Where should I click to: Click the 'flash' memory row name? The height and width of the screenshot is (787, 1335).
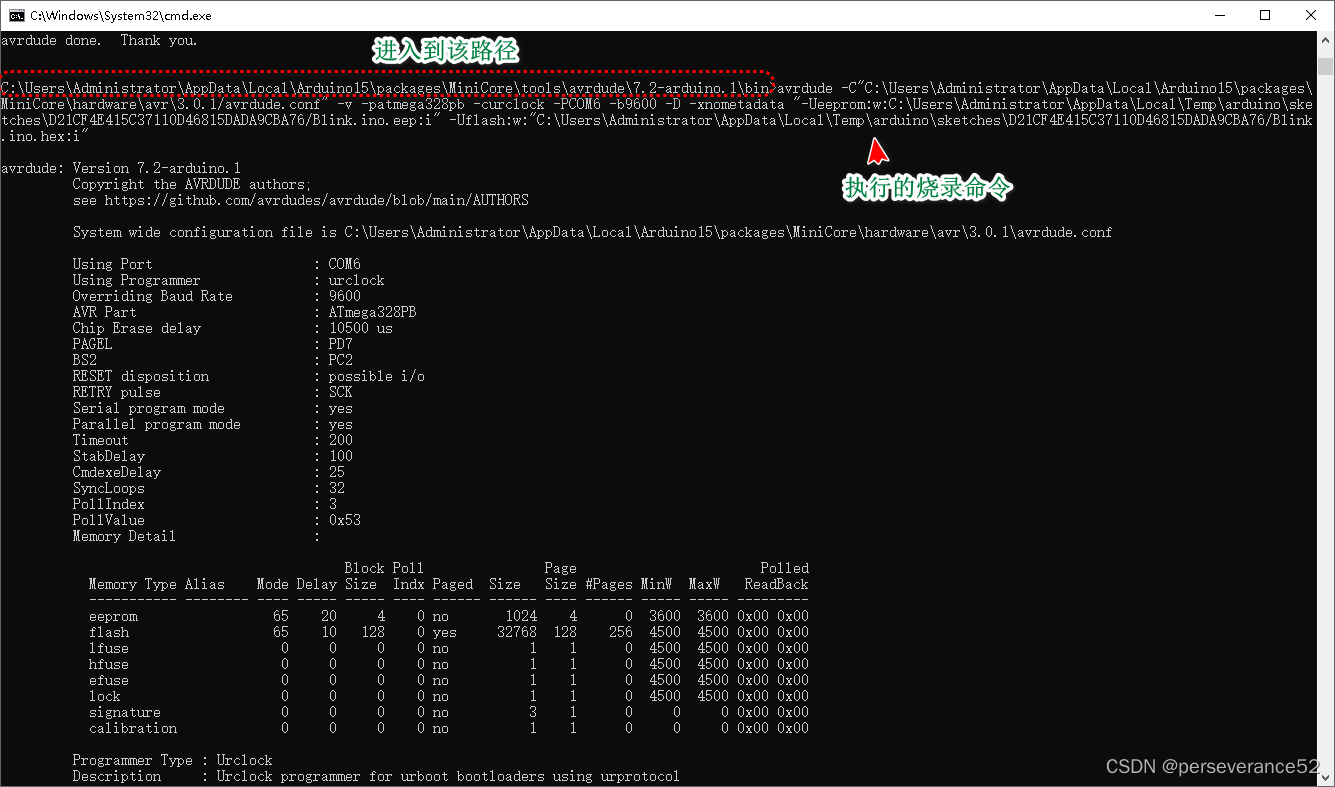click(x=108, y=632)
